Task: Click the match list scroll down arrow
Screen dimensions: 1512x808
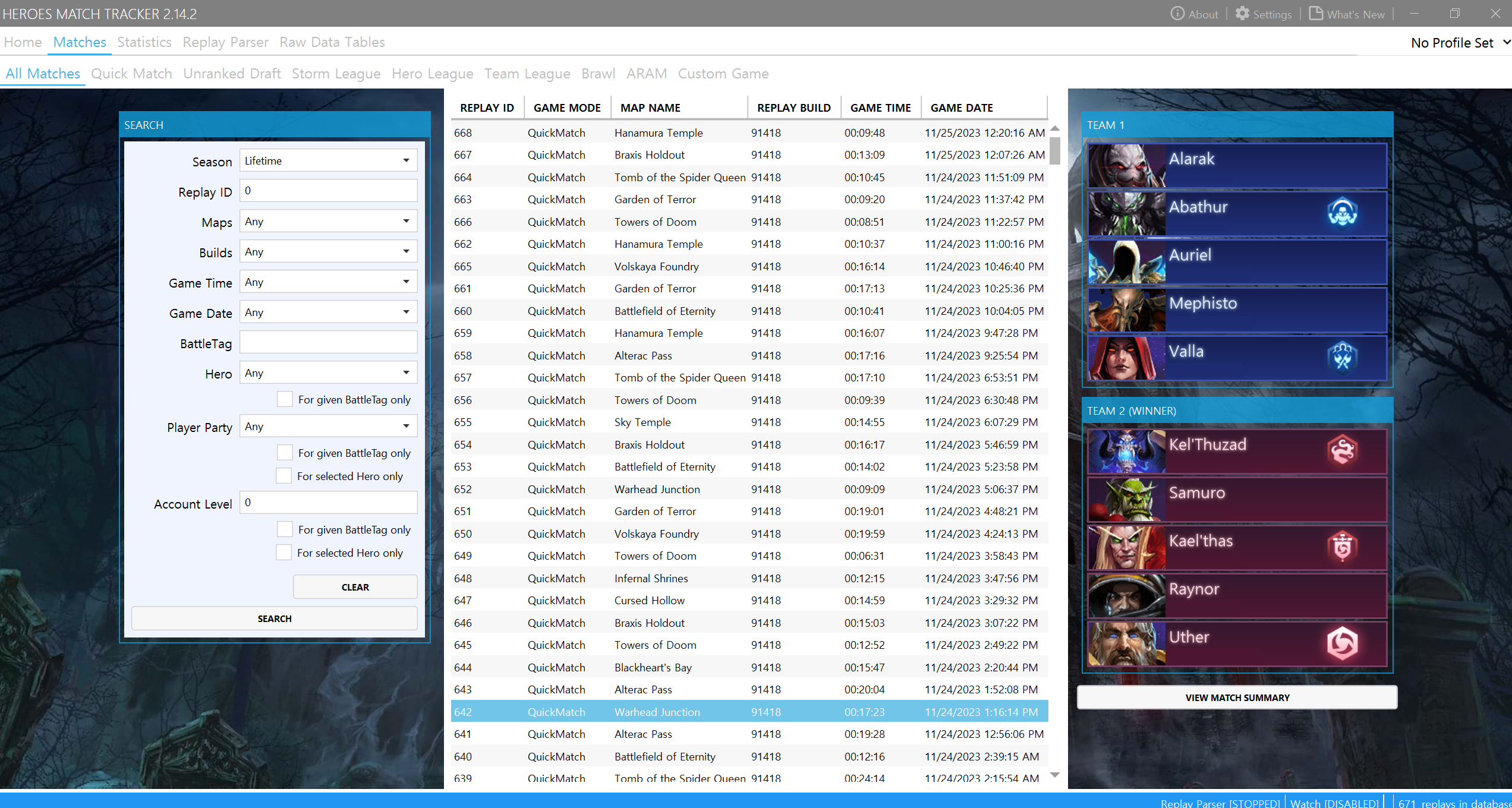Action: pyautogui.click(x=1055, y=775)
